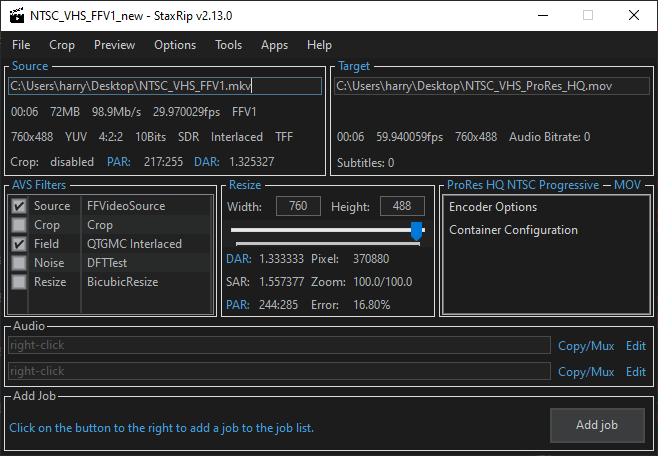Viewport: 658px width, 456px height.
Task: Click the Error value 16.80%
Action: click(372, 305)
